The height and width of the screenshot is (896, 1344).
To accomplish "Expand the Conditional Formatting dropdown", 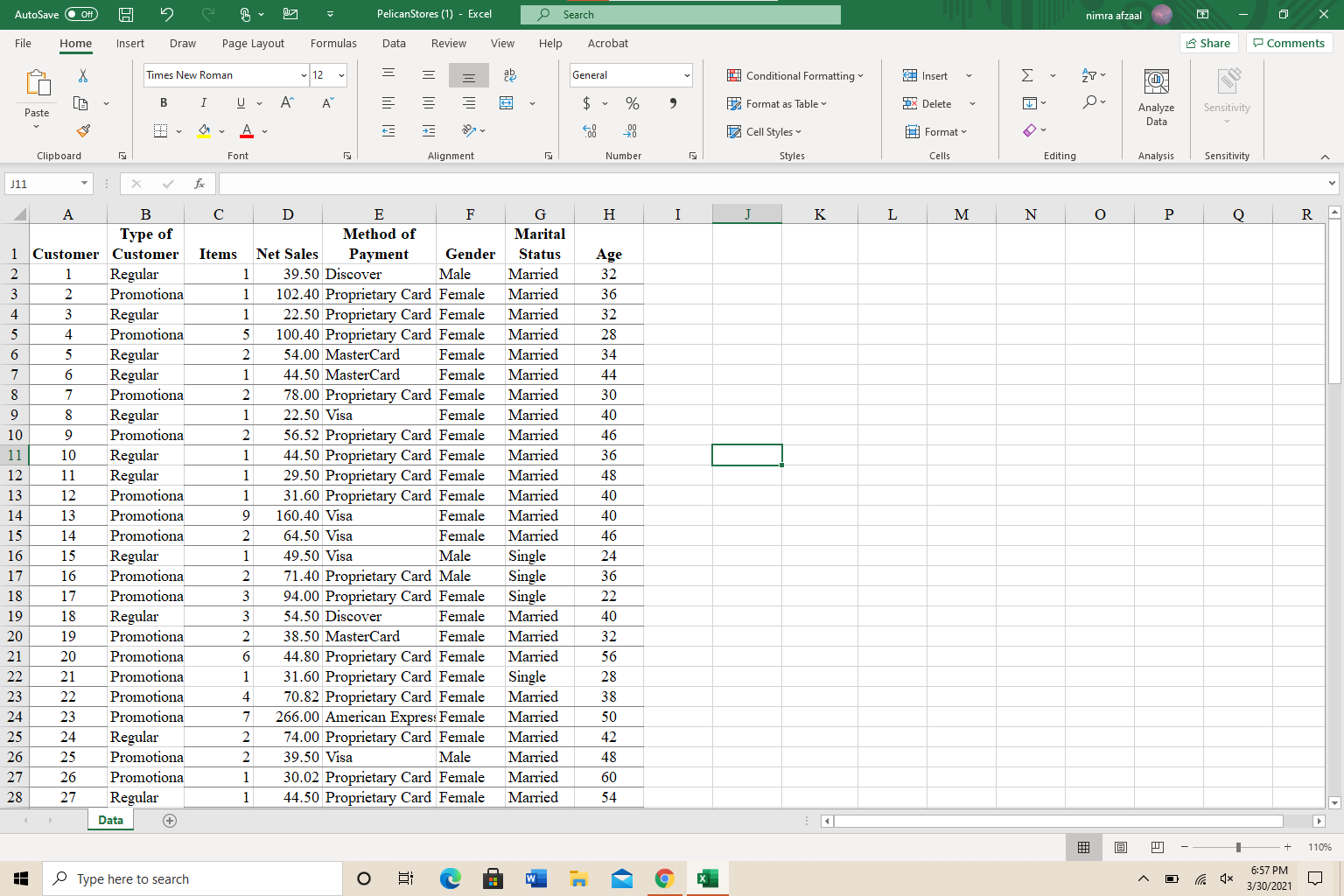I will click(795, 76).
